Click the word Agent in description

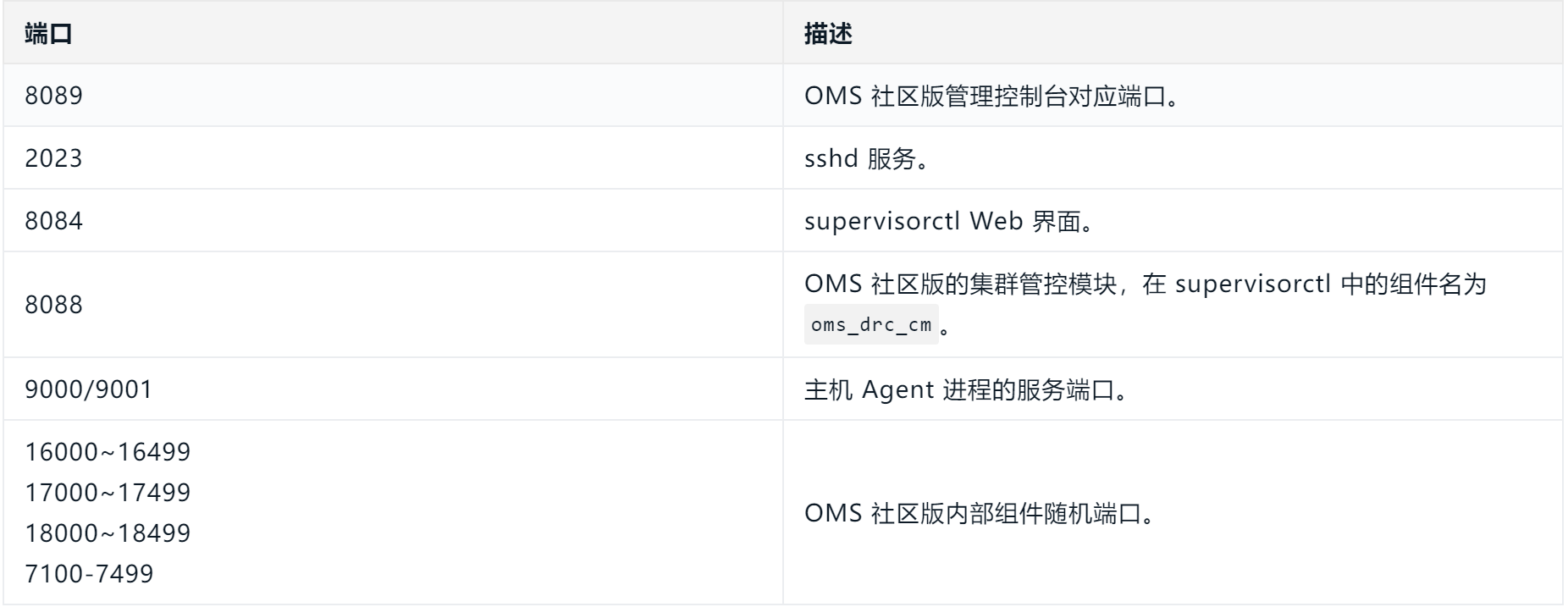[x=897, y=389]
